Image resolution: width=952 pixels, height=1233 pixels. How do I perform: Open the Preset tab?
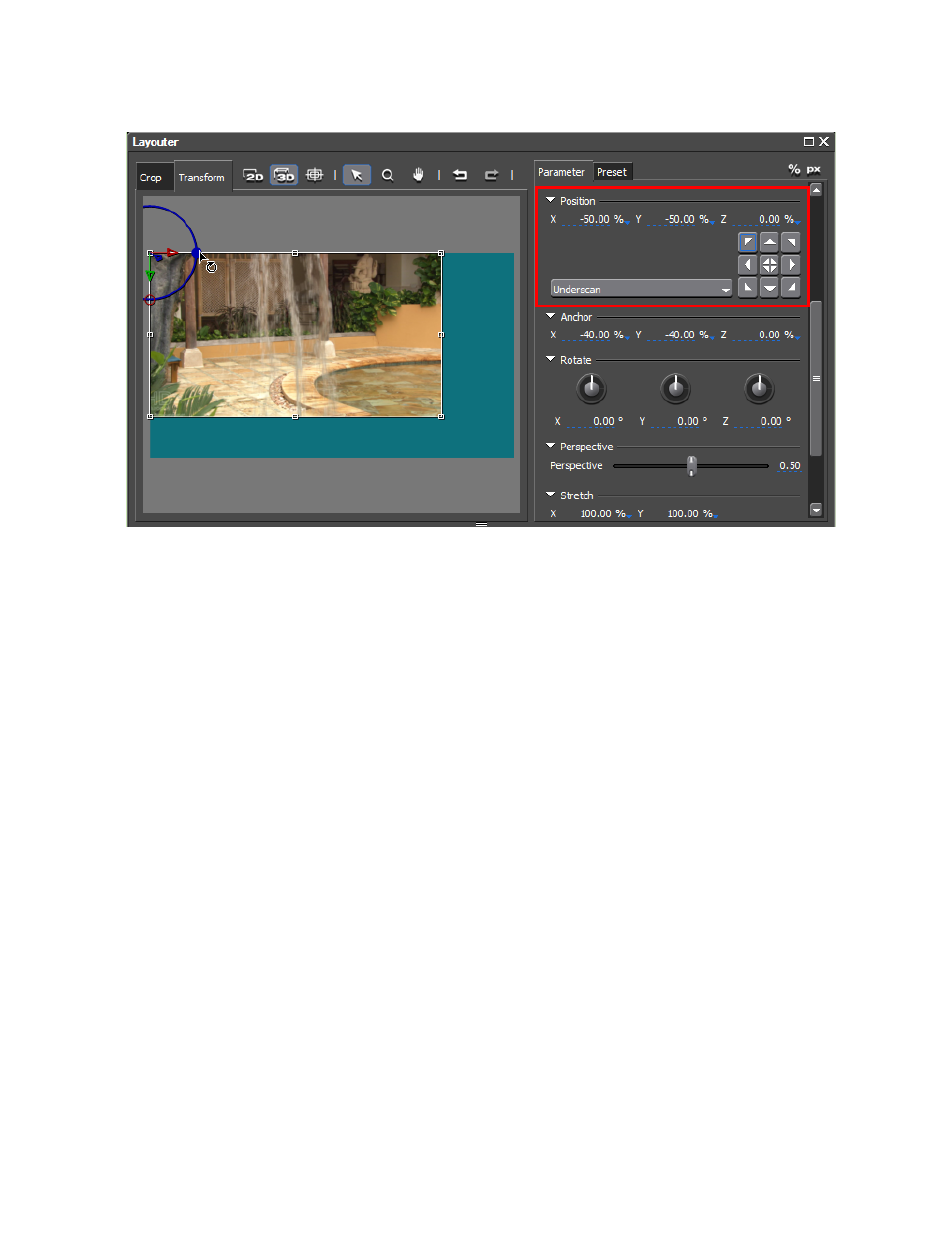click(612, 172)
